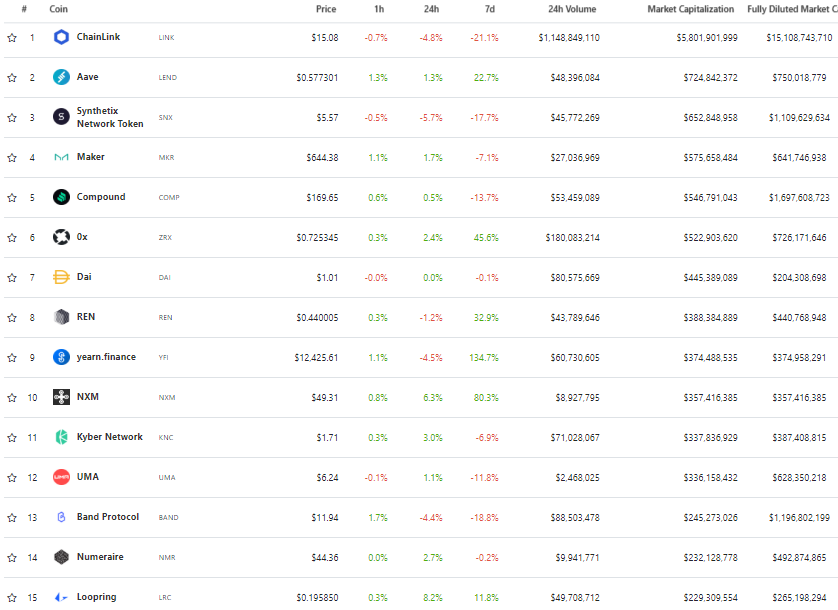
Task: Star the NXM coin row
Action: coord(12,398)
